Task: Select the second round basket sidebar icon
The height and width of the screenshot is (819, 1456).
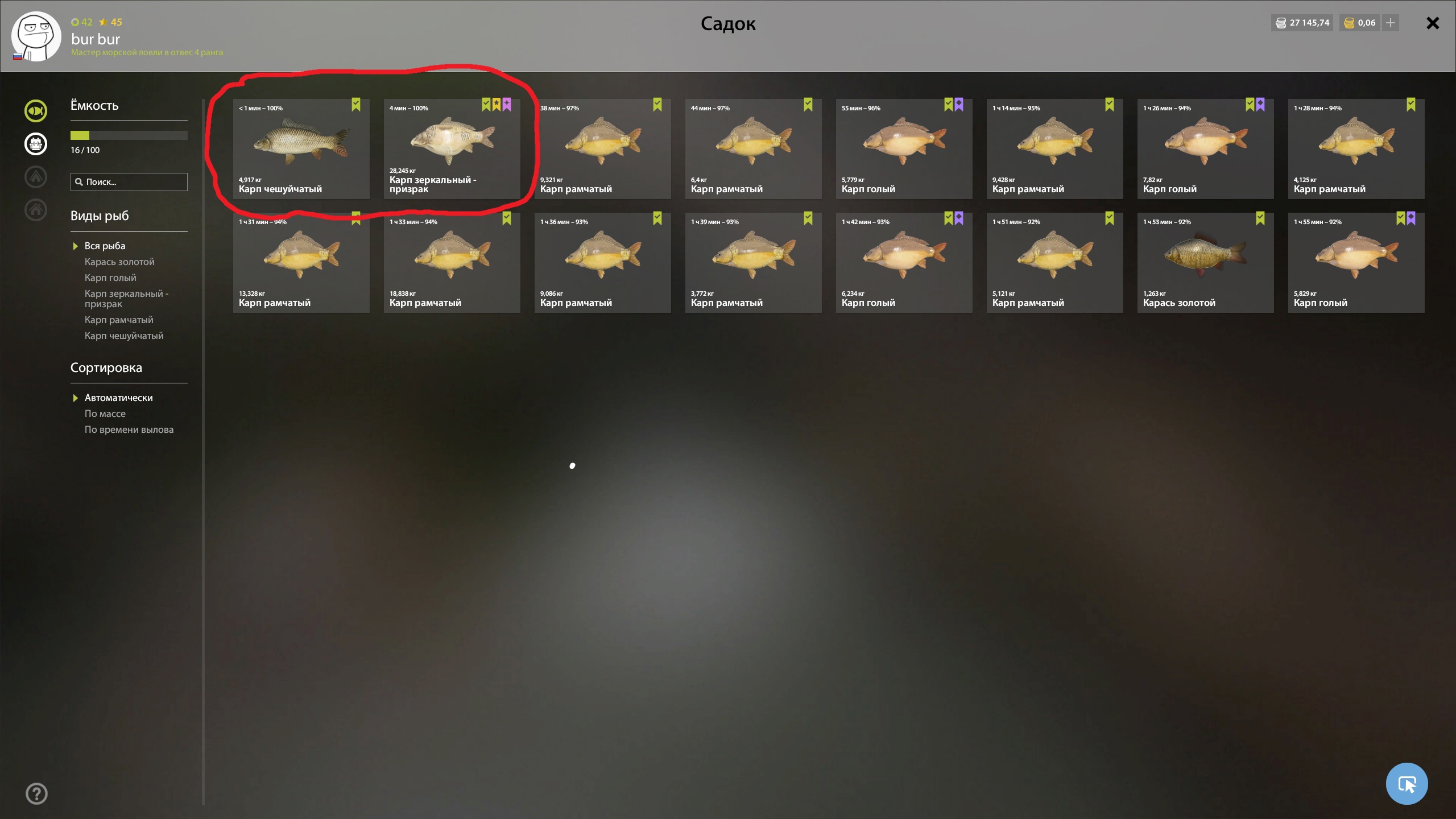Action: tap(36, 144)
